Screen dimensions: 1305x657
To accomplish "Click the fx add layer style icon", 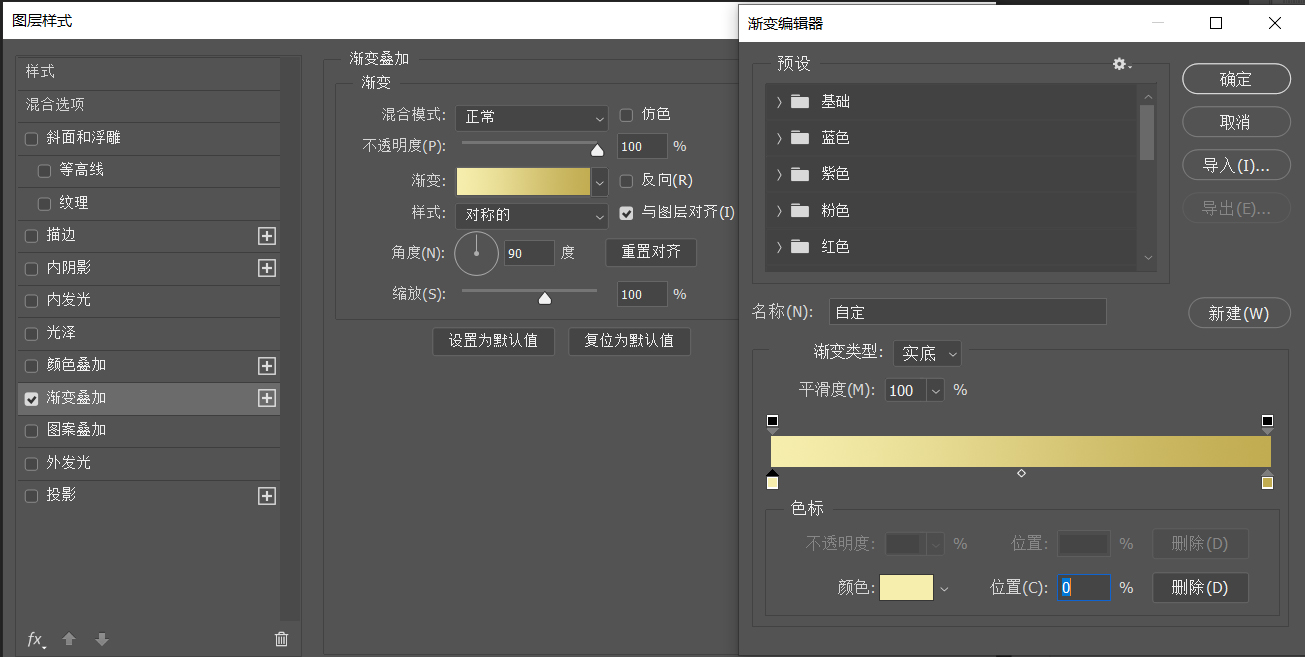I will point(36,640).
